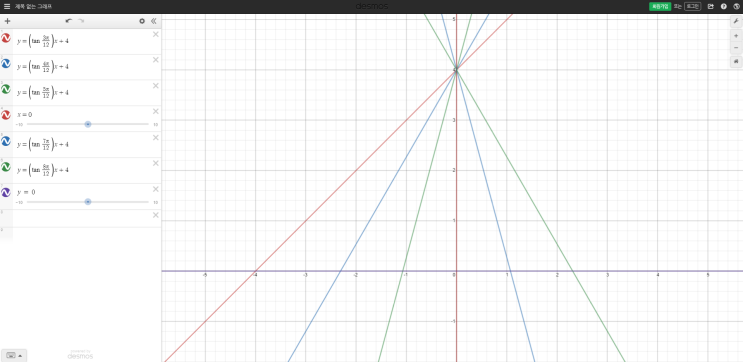Toggle the on-screen keyboard button
This screenshot has width=743, height=362.
14,355
